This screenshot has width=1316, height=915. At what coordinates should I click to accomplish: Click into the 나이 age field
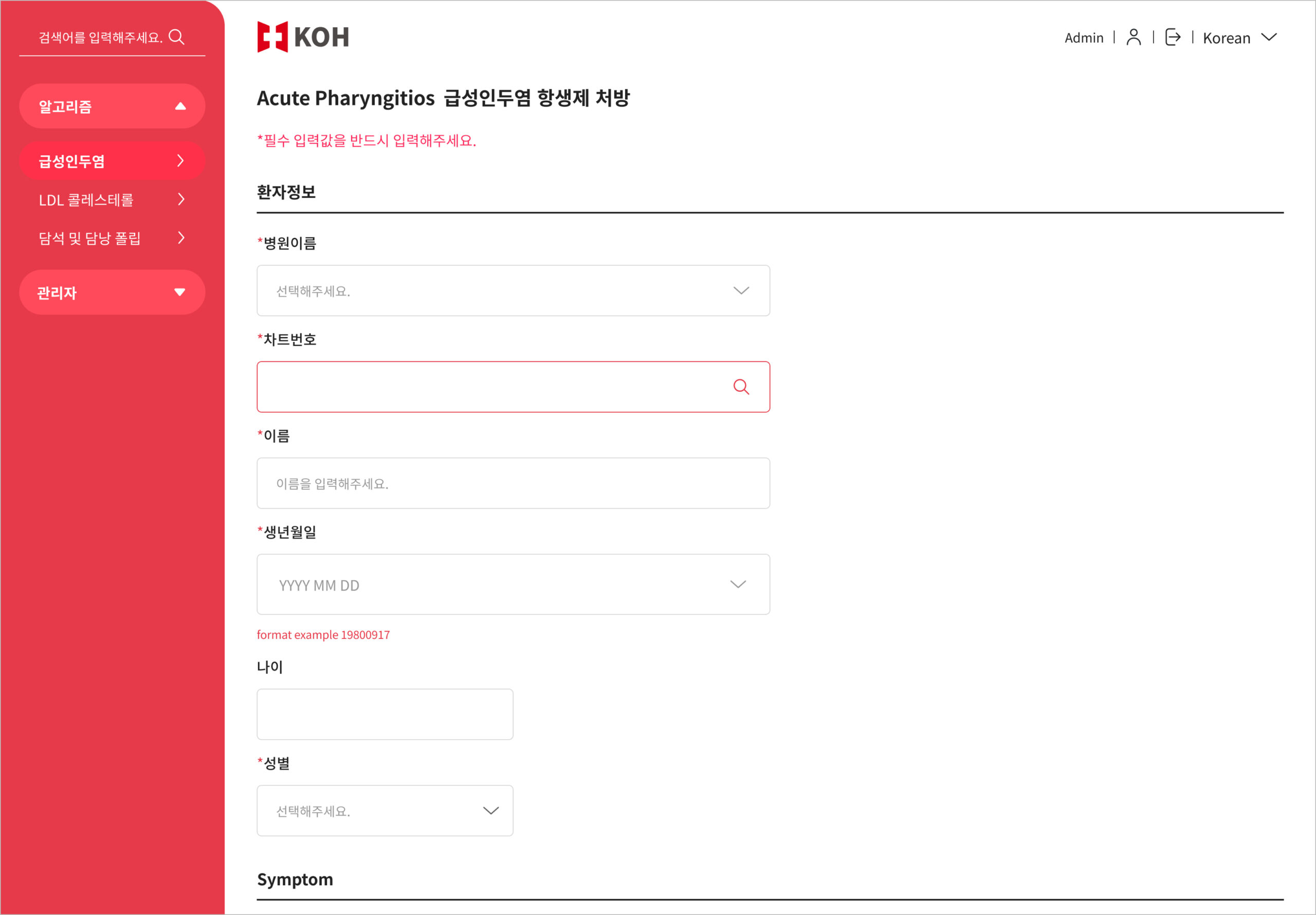tap(385, 715)
